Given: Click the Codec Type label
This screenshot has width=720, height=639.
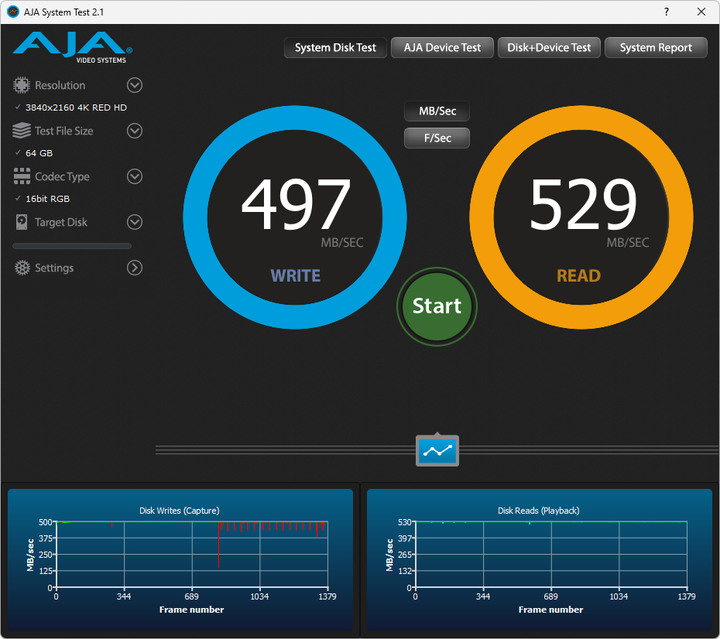Looking at the screenshot, I should pyautogui.click(x=62, y=177).
